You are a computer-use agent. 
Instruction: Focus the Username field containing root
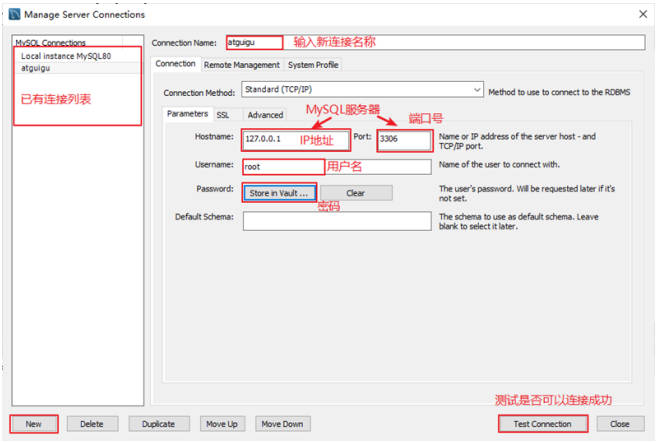pyautogui.click(x=337, y=167)
